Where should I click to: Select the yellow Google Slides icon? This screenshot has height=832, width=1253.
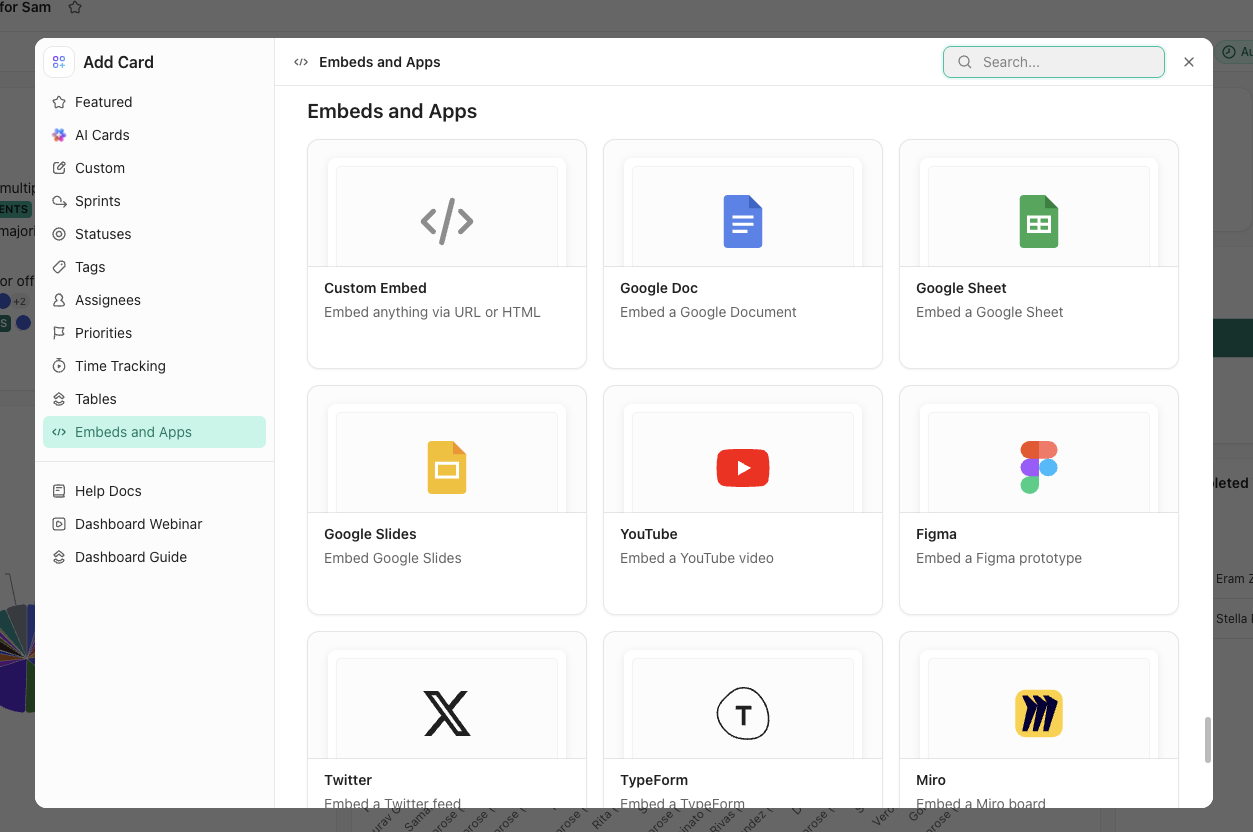point(447,467)
